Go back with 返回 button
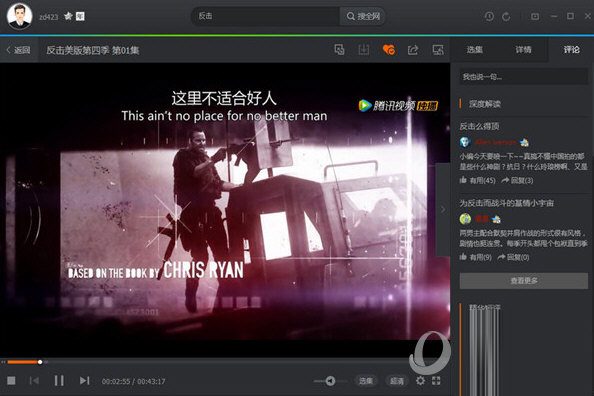The width and height of the screenshot is (594, 396). [18, 50]
